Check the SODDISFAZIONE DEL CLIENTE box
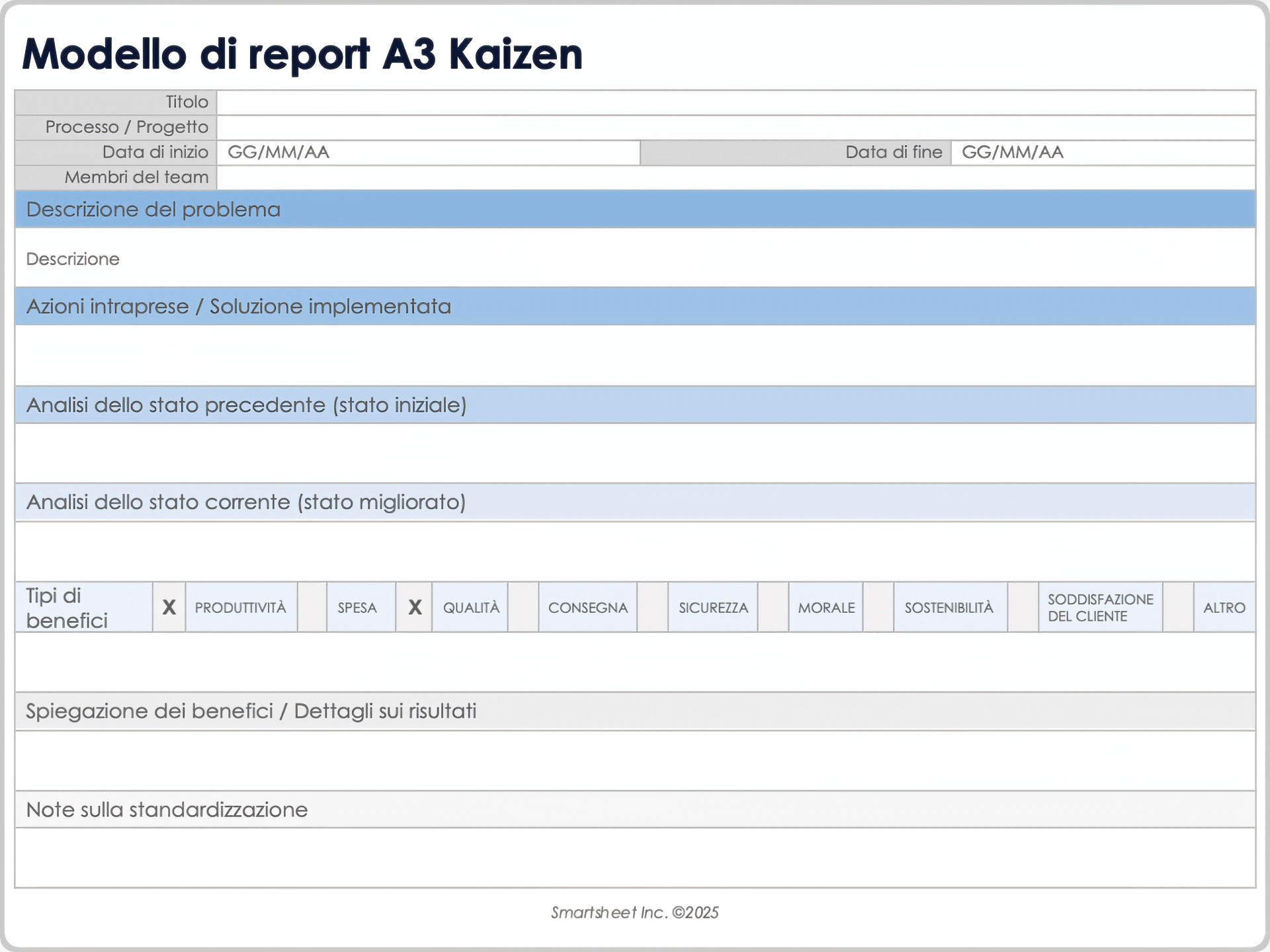The height and width of the screenshot is (952, 1270). pos(1021,606)
